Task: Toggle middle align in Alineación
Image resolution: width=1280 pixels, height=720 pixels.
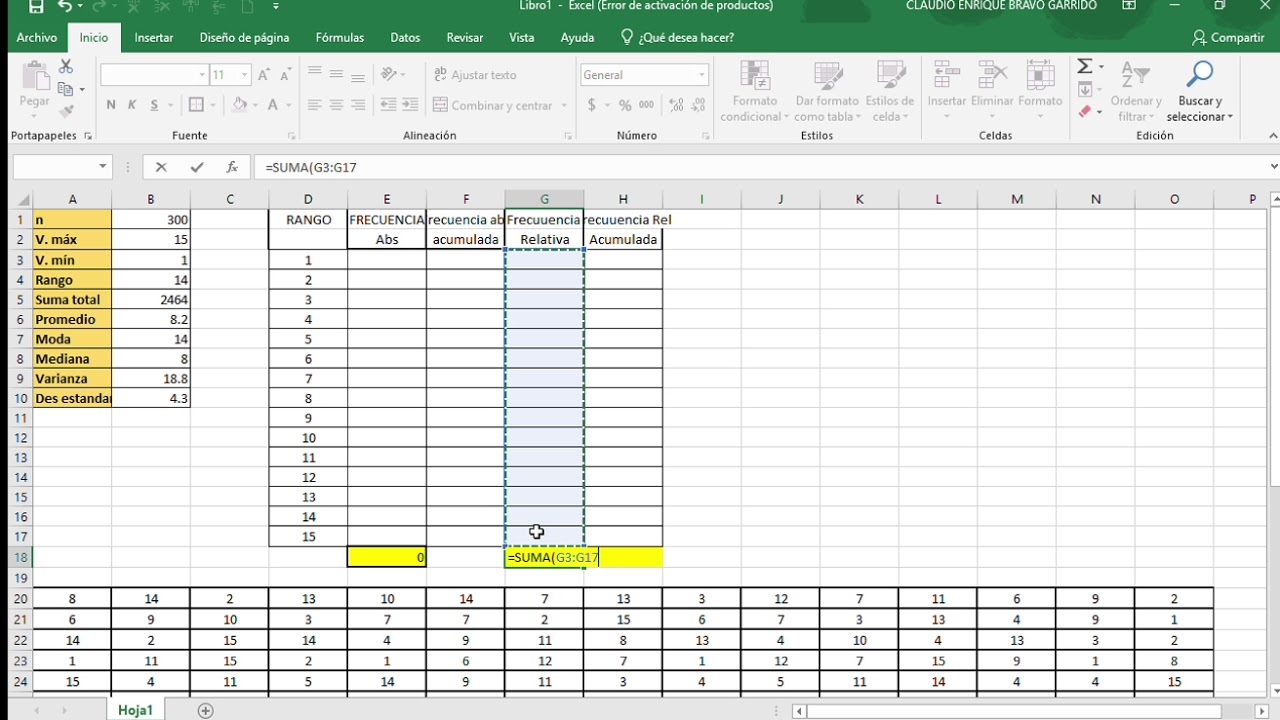Action: pyautogui.click(x=337, y=75)
